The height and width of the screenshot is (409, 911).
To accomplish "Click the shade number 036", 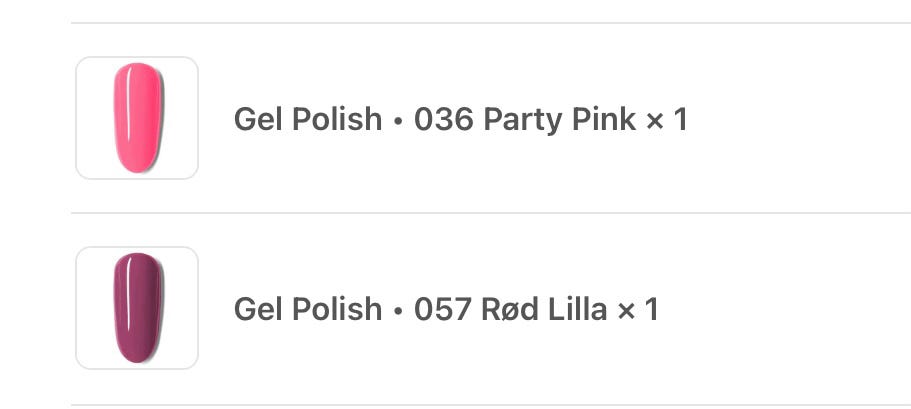I will coord(443,120).
